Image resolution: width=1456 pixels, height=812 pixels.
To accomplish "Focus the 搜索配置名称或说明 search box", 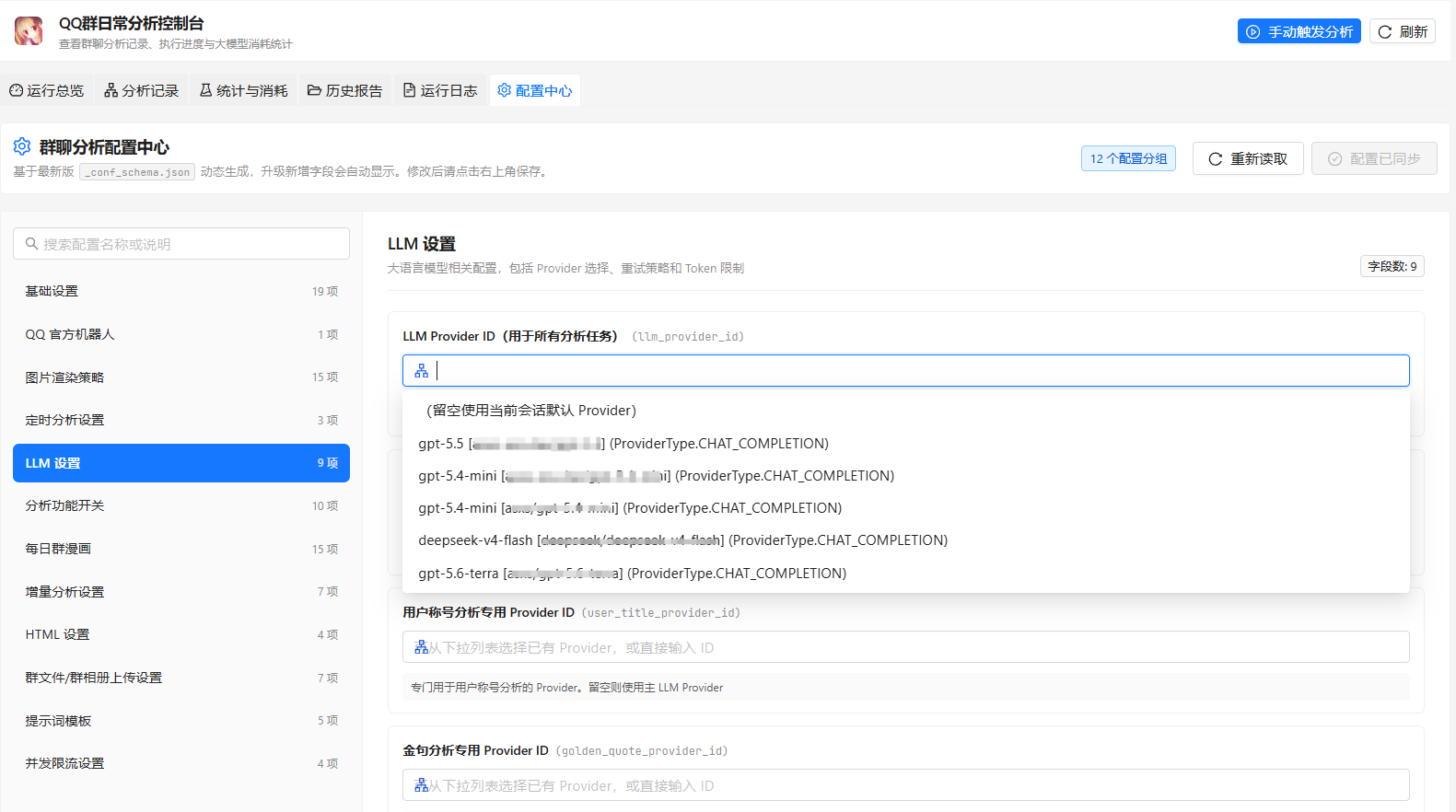I will point(181,244).
